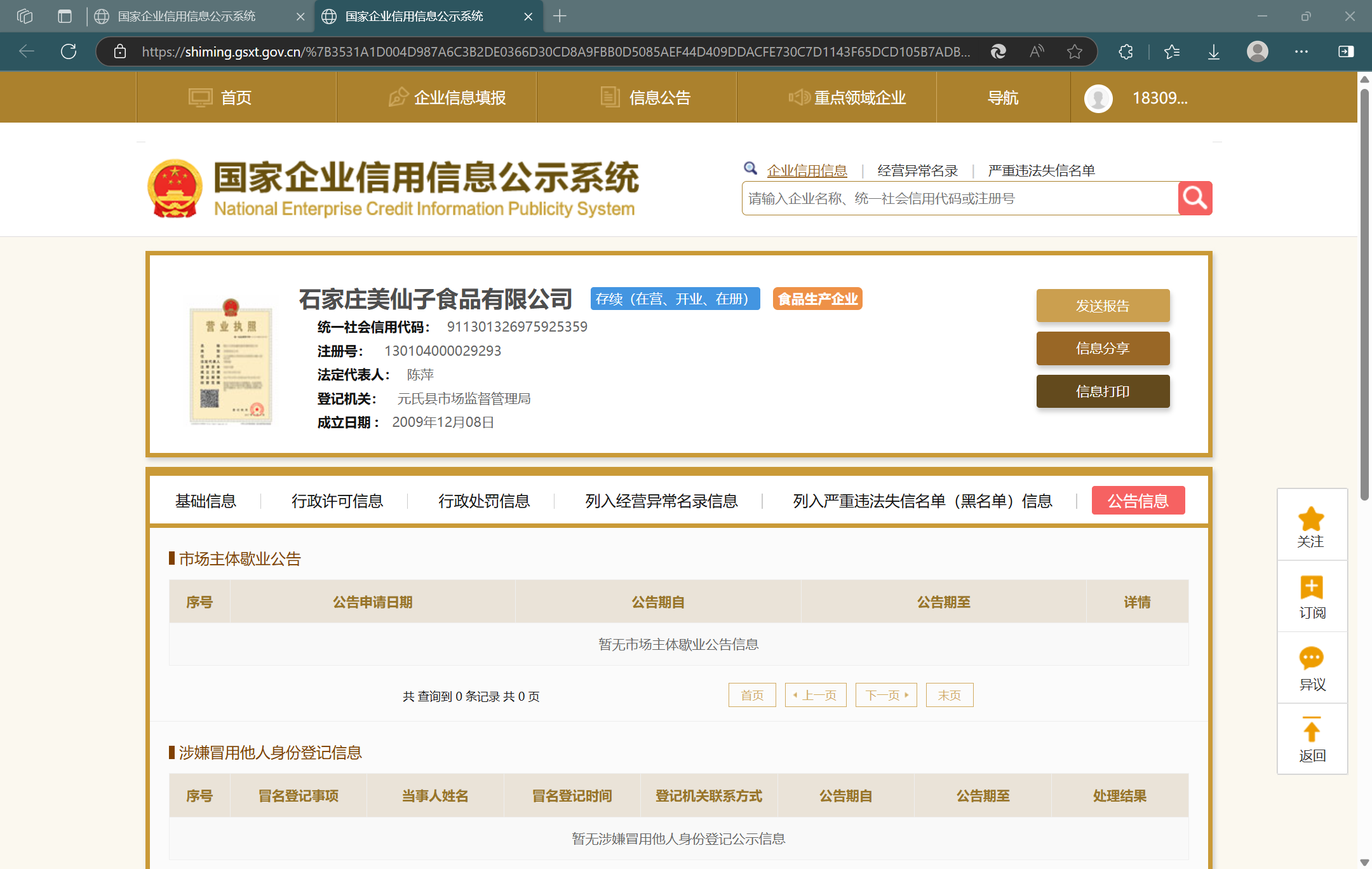This screenshot has width=1372, height=869.
Task: Open browser extensions puzzle icon
Action: coord(1126,51)
